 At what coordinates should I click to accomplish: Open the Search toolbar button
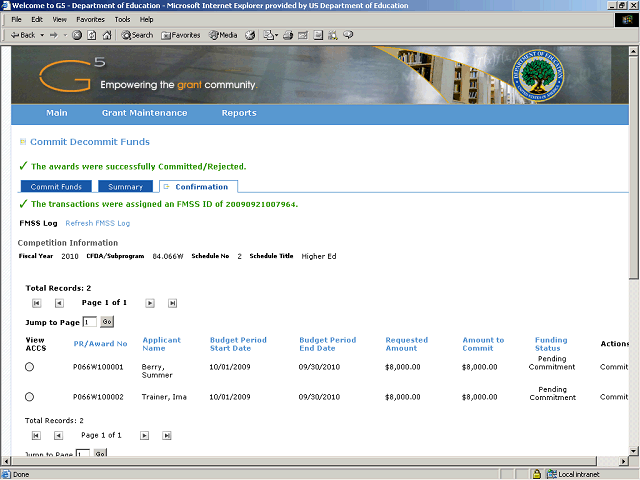pyautogui.click(x=137, y=35)
